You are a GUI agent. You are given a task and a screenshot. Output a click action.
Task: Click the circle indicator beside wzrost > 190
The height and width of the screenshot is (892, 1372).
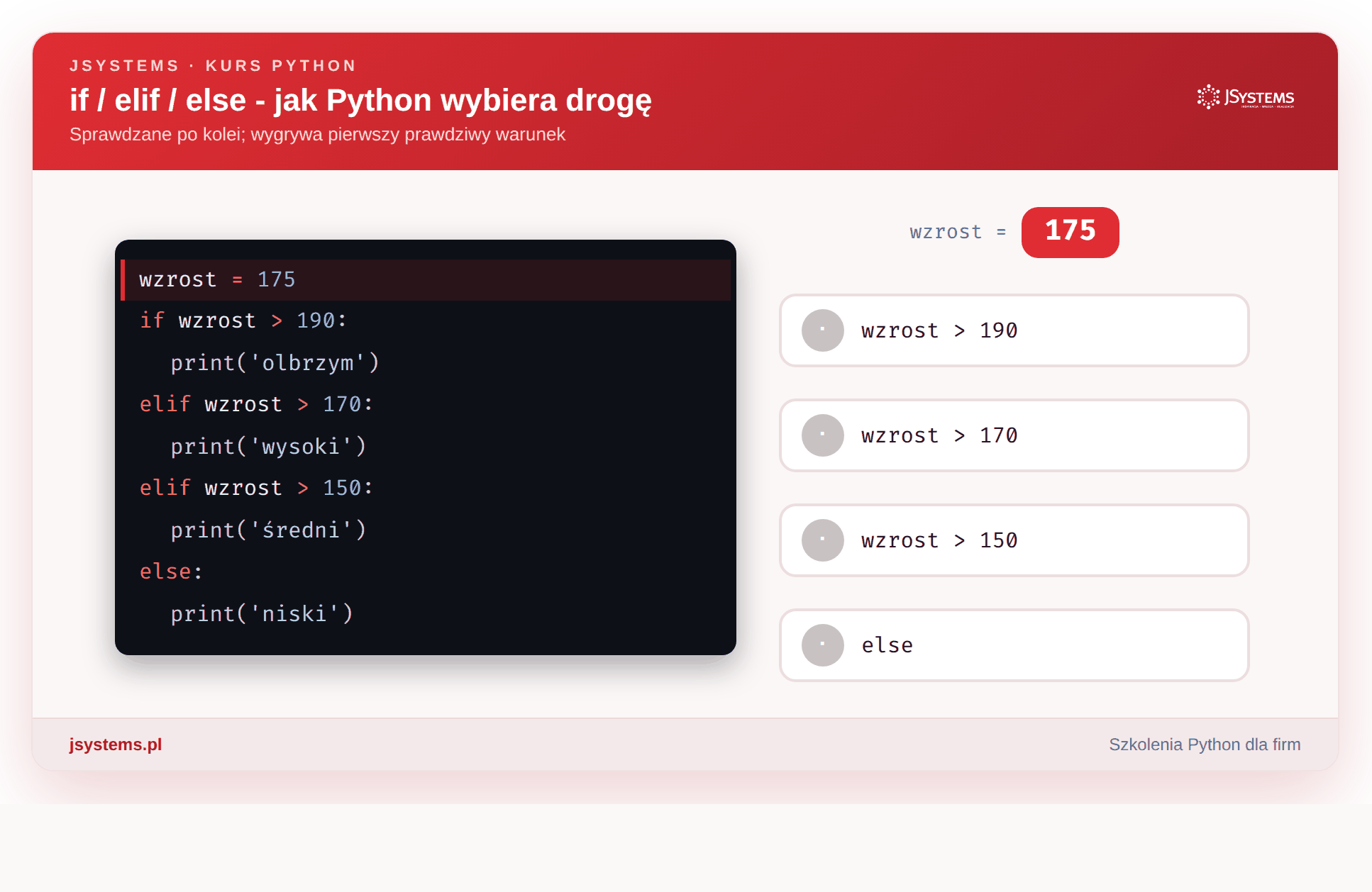(822, 330)
